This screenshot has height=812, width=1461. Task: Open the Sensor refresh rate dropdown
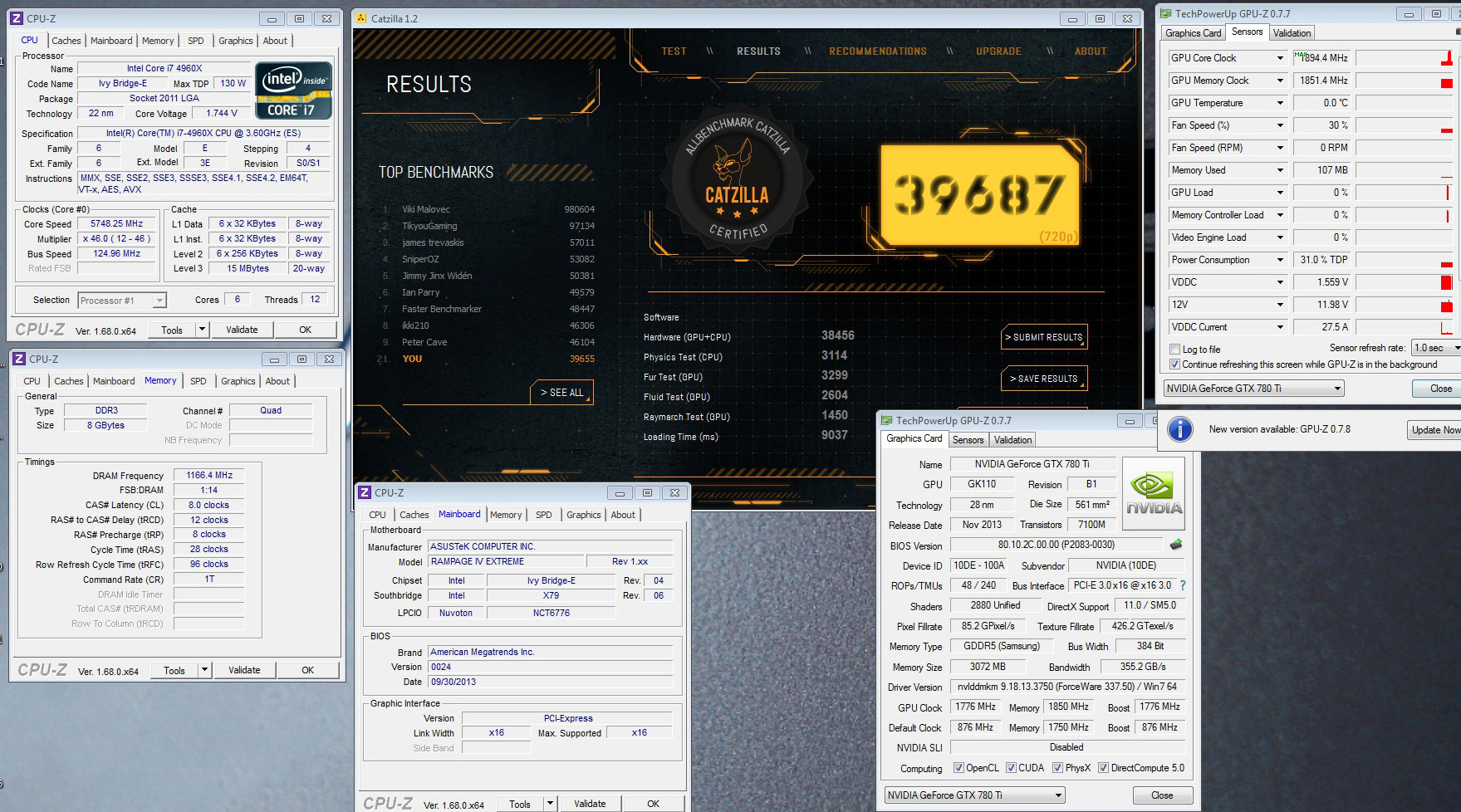(x=1454, y=348)
